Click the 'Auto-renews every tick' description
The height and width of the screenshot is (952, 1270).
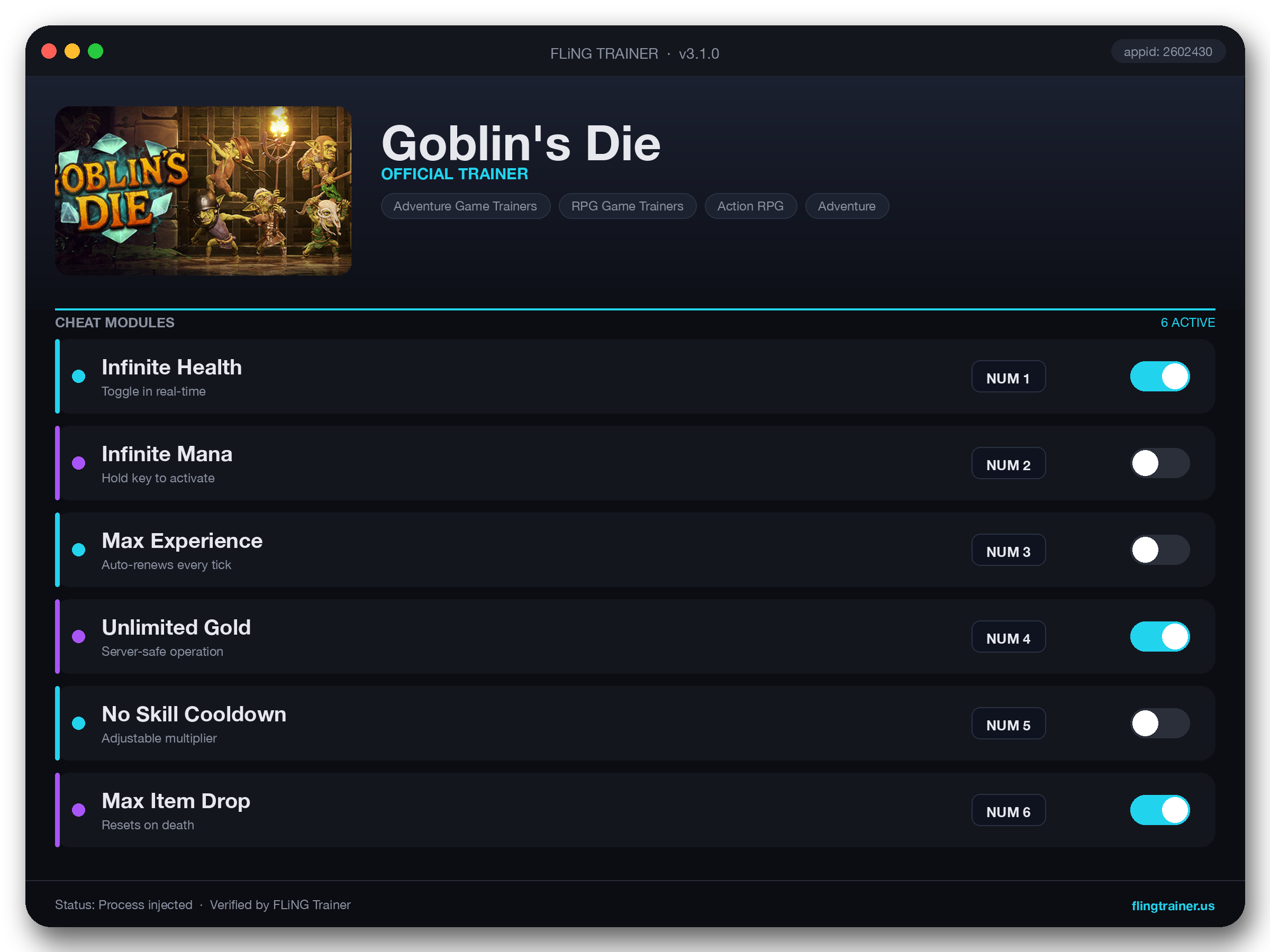(x=166, y=565)
